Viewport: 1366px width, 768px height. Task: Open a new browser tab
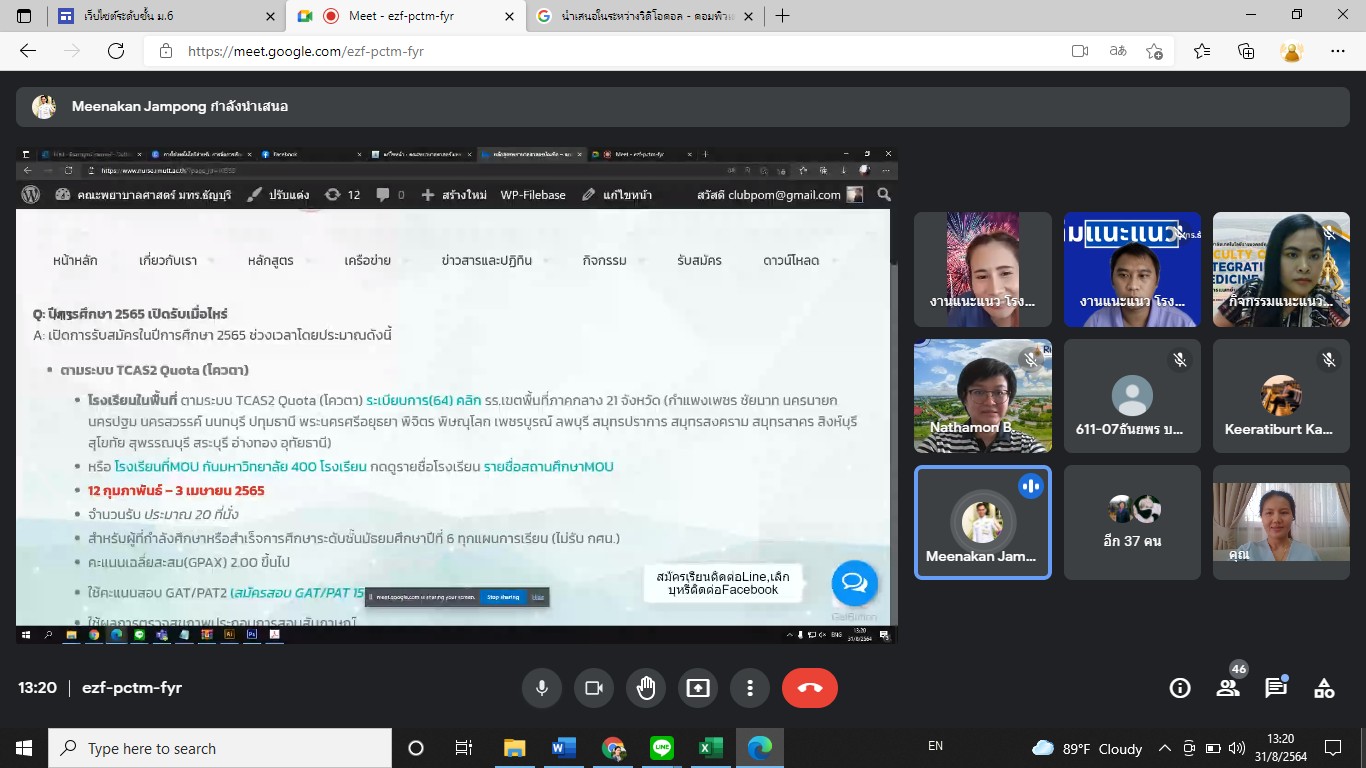[x=783, y=16]
